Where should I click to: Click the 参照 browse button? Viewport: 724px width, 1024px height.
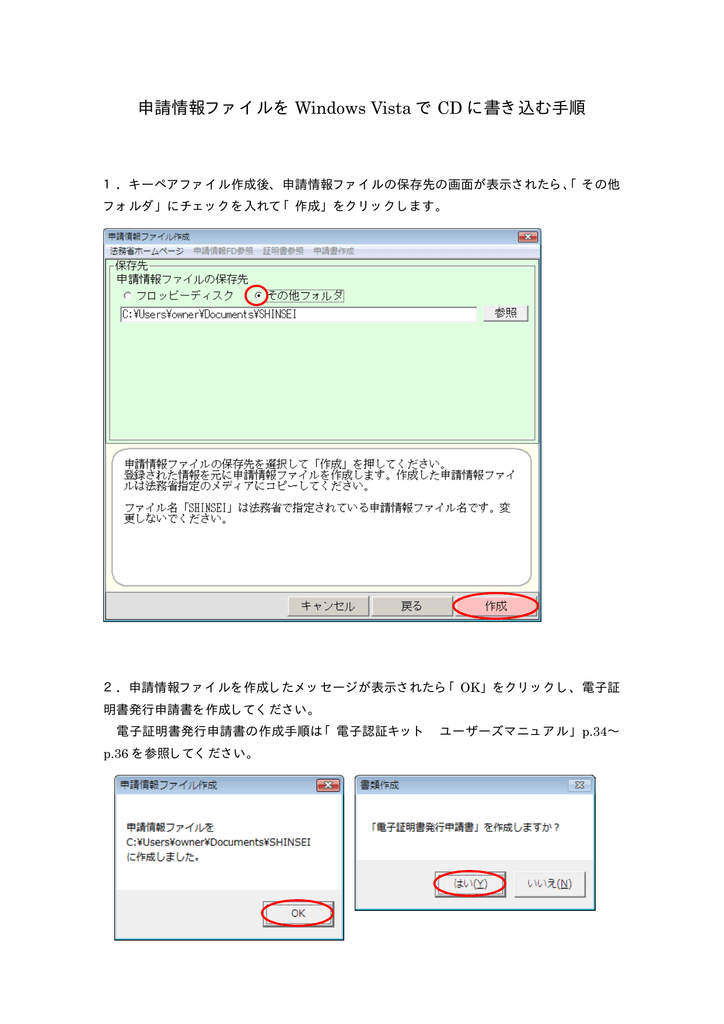505,313
